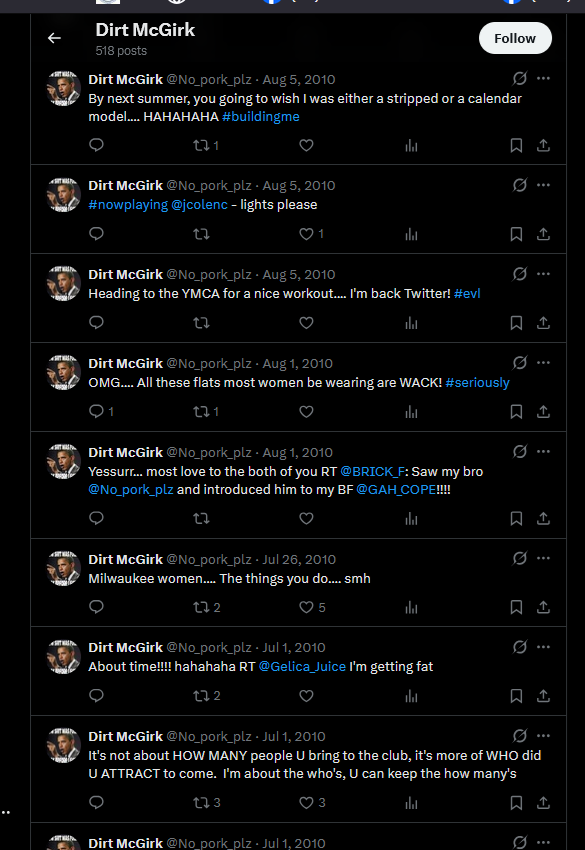
Task: Follow Dirt McGirk's account
Action: [x=515, y=38]
